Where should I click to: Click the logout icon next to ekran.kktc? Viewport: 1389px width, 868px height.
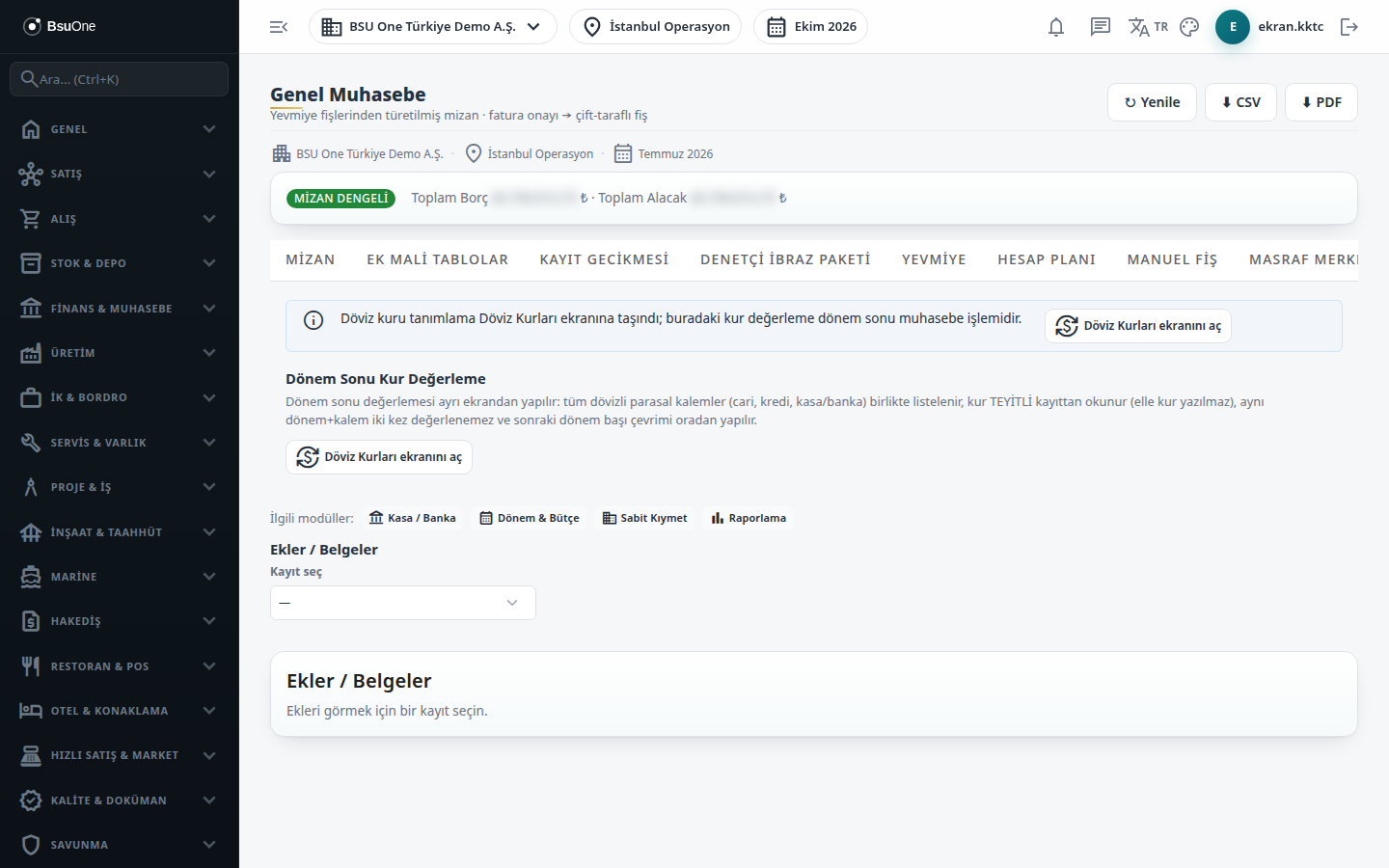pos(1349,27)
